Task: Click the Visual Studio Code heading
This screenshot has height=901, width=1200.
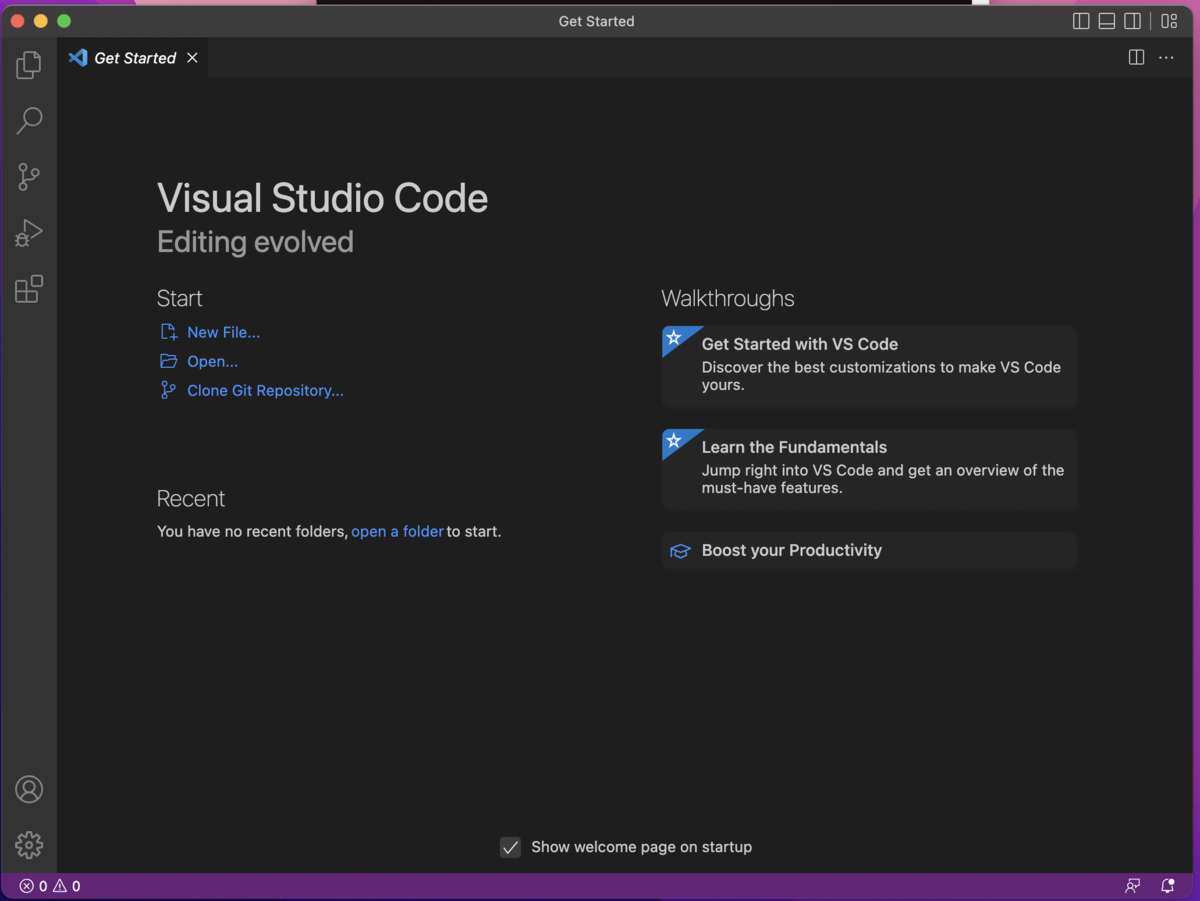Action: point(322,198)
